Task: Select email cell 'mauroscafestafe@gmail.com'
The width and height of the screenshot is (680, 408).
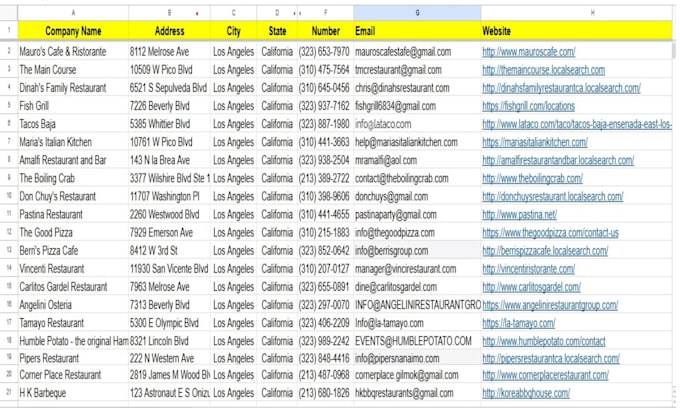Action: (417, 52)
